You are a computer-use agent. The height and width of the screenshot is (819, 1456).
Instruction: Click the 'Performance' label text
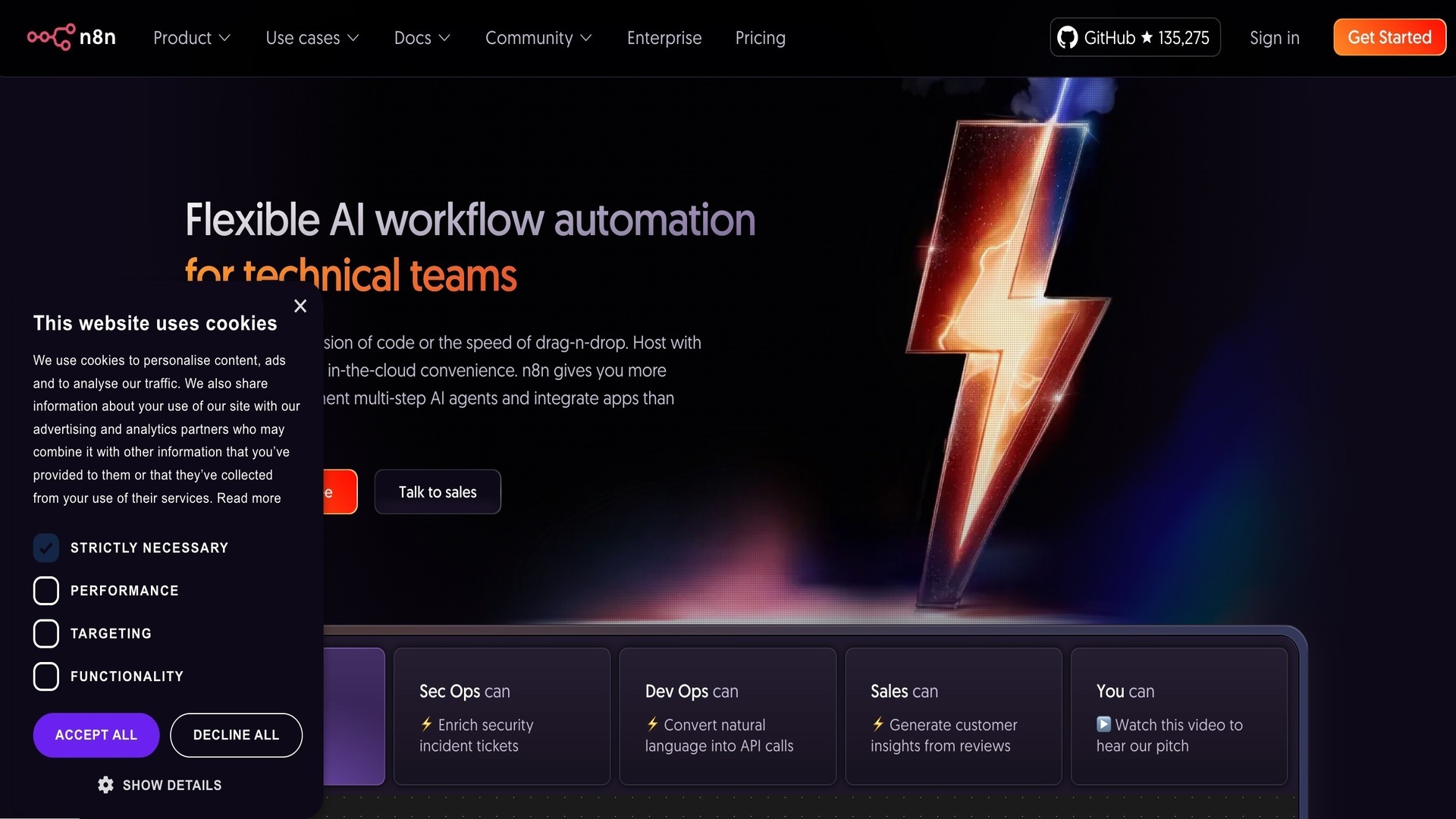point(124,591)
